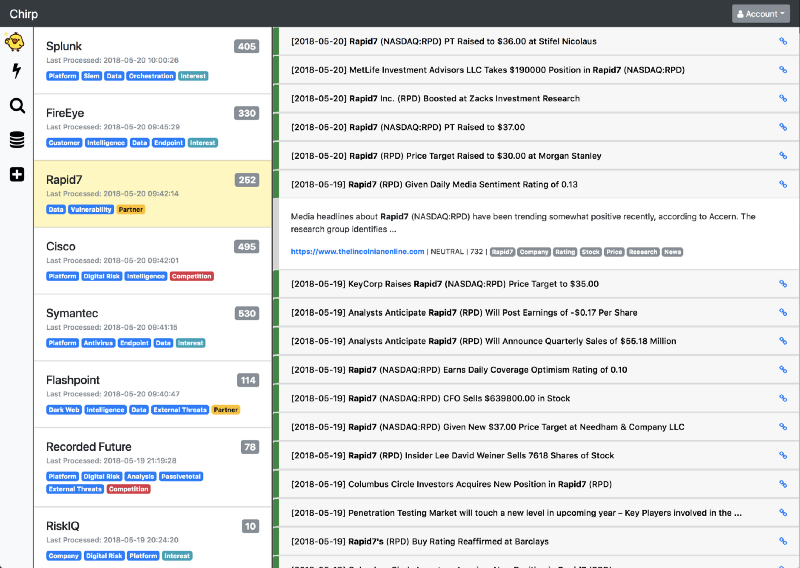800x568 pixels.
Task: Open link icon for Needham & Company article
Action: tap(783, 427)
